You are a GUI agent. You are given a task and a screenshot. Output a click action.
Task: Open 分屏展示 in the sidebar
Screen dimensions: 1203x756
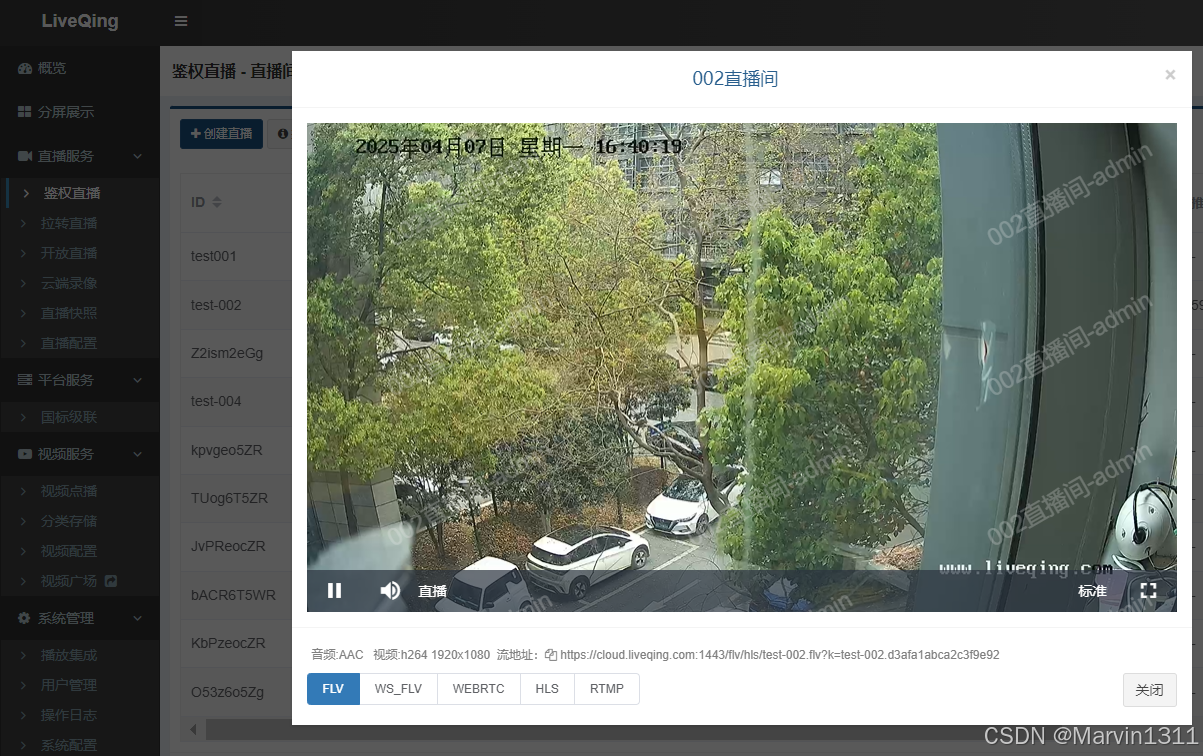[80, 112]
